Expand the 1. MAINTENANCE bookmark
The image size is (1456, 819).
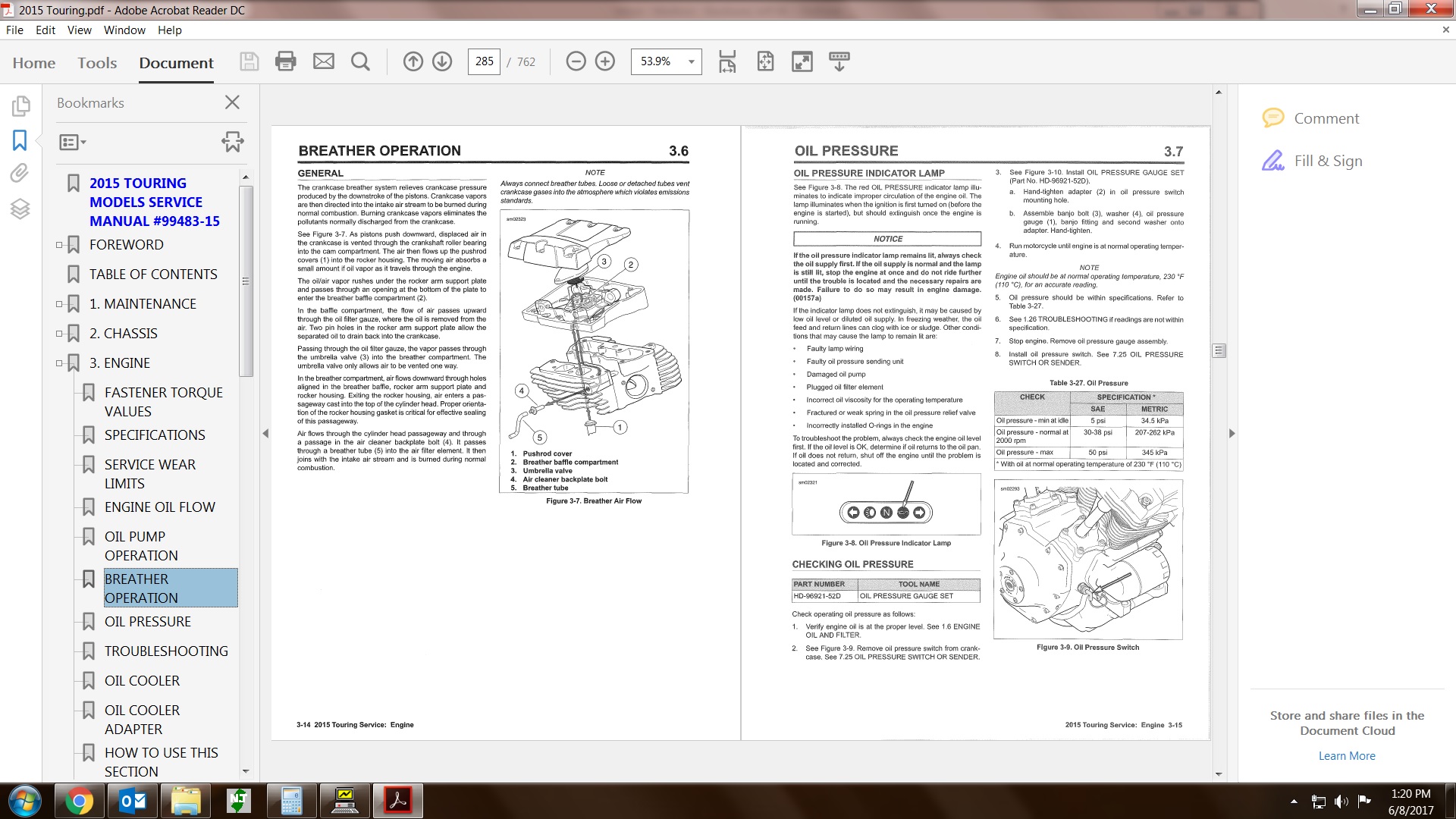59,304
